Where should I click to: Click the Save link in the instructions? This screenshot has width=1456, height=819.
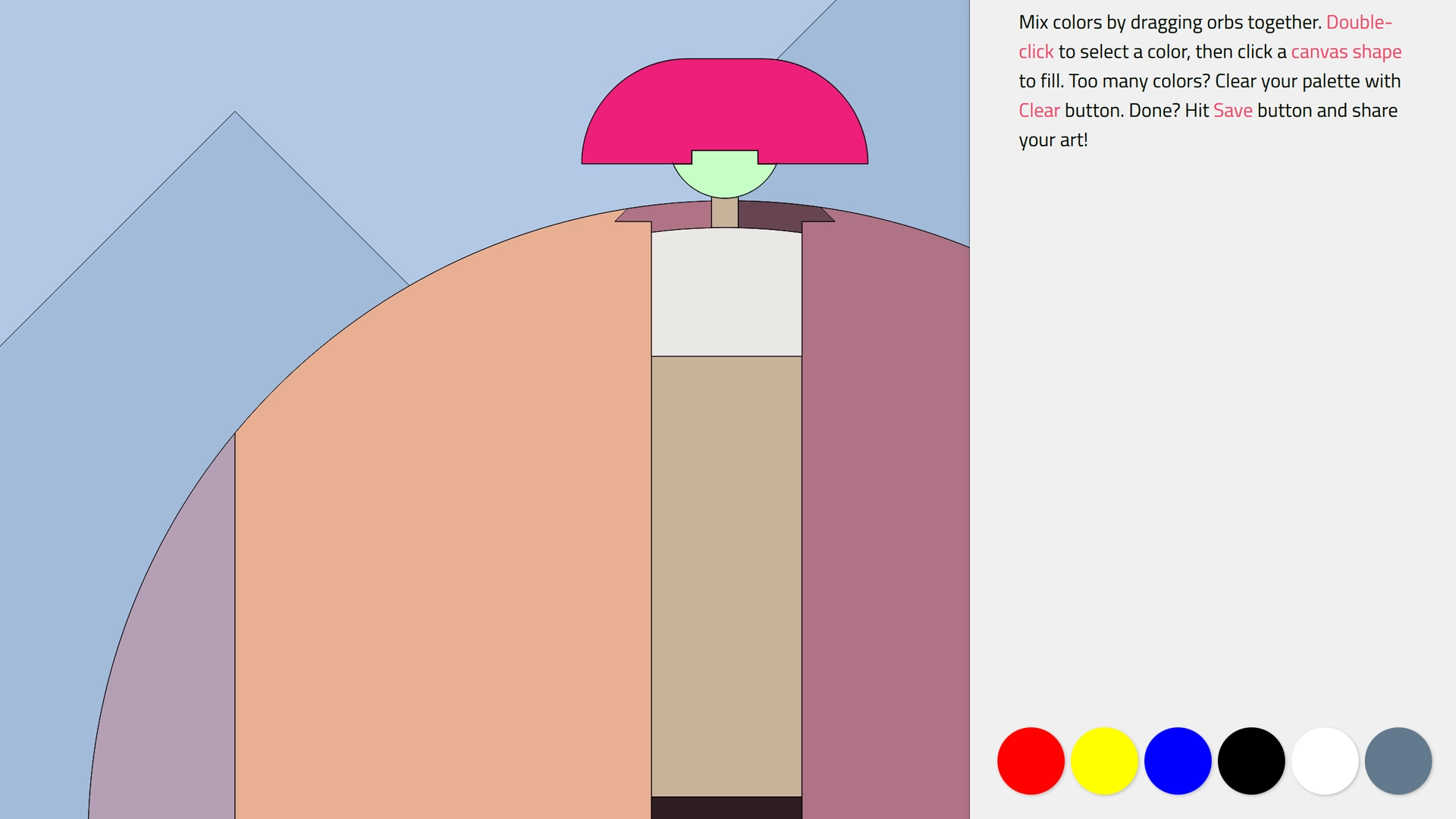click(x=1233, y=110)
